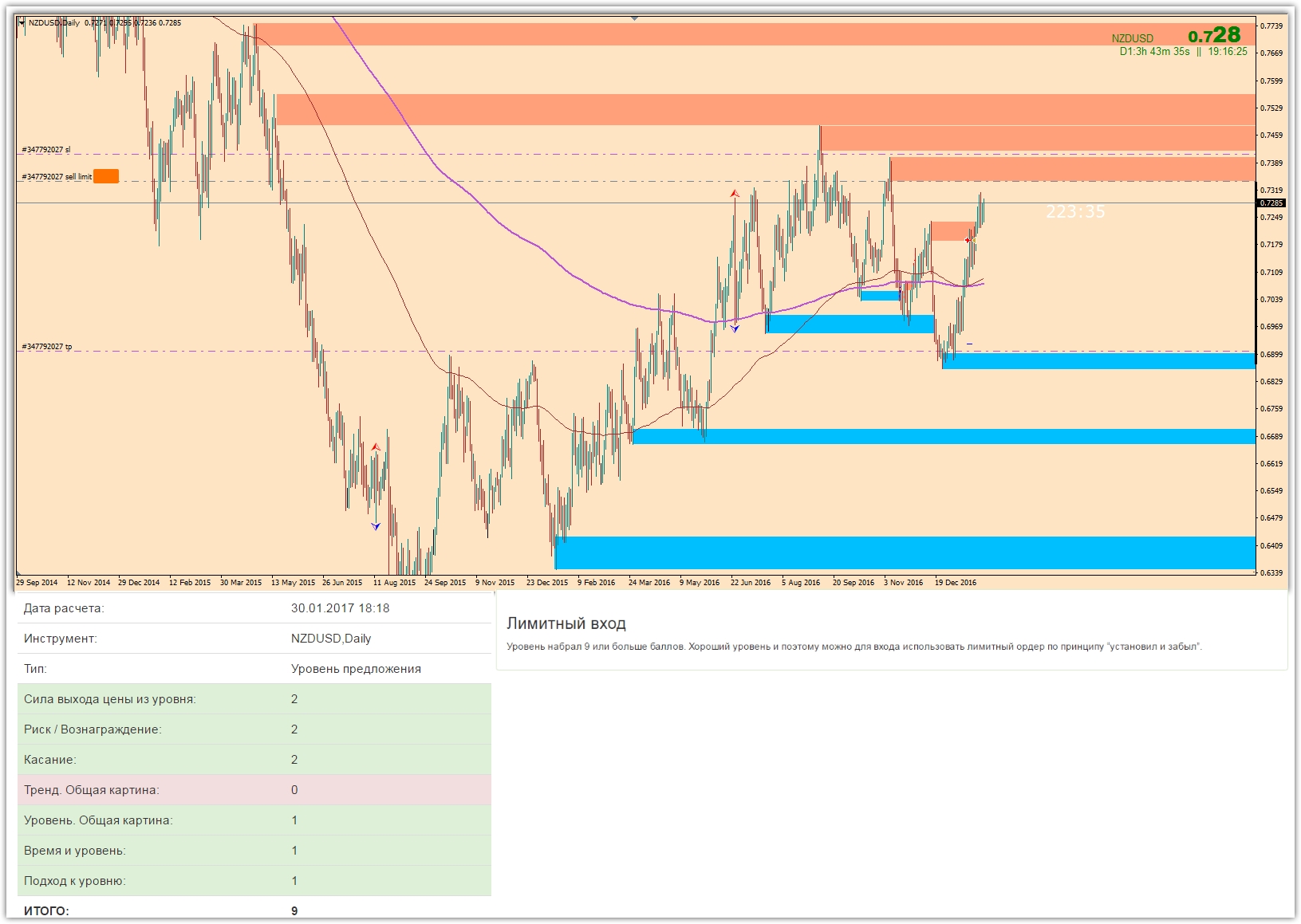Select the table value NZDUSD,Daily
Viewport: 1301px width, 924px height.
click(331, 639)
